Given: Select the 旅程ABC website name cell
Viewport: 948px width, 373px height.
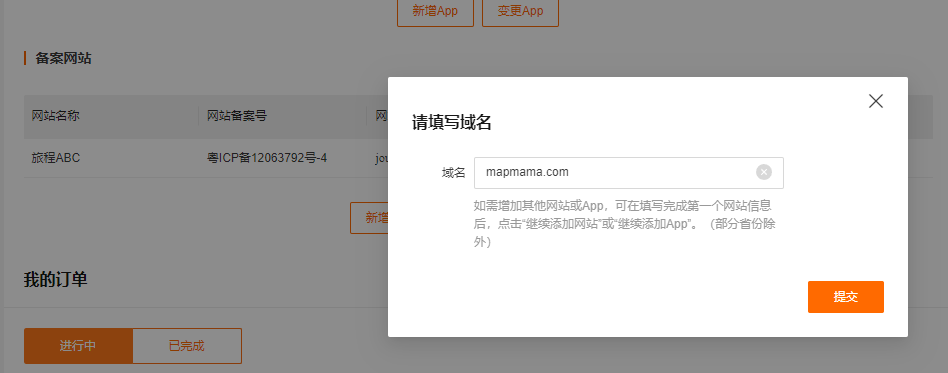Looking at the screenshot, I should (56, 158).
